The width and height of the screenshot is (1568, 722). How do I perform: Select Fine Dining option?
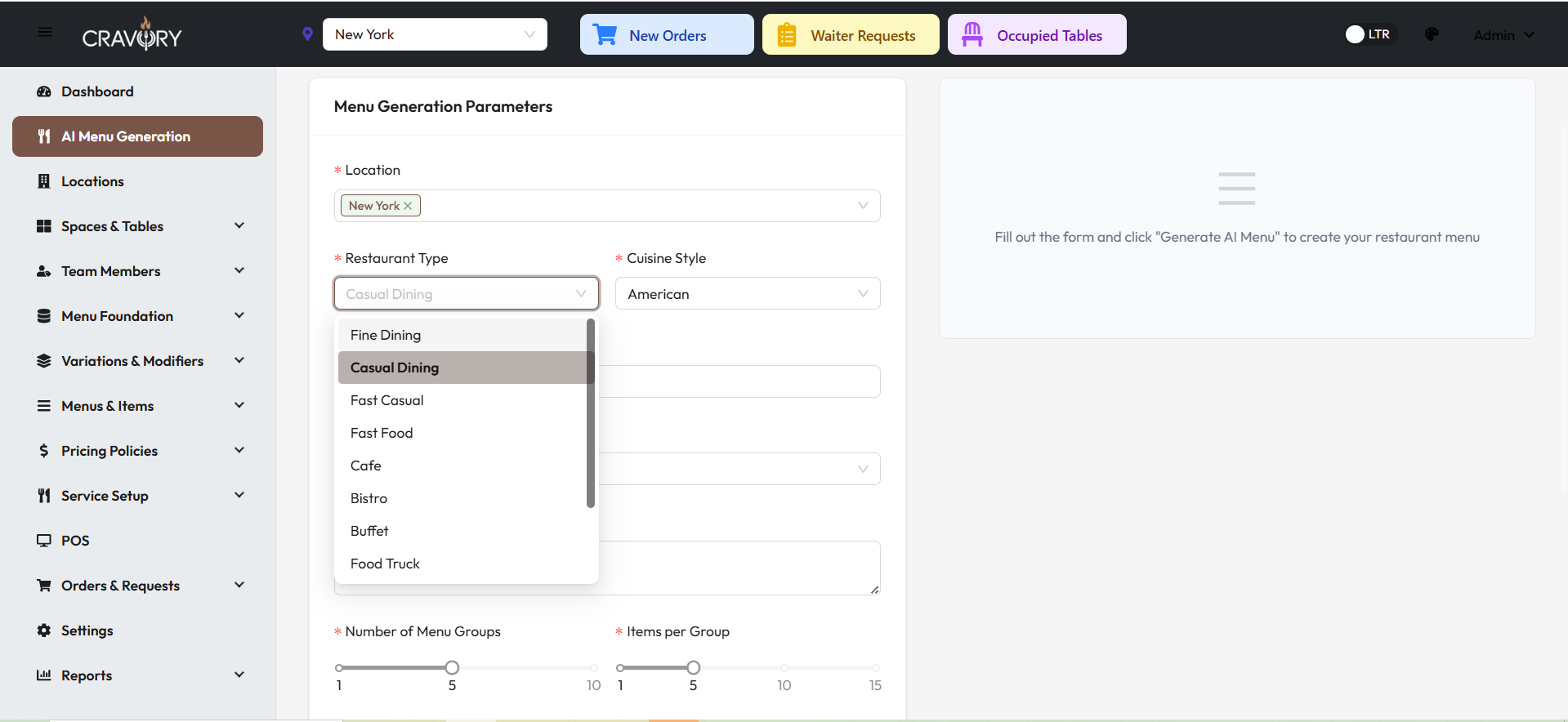tap(462, 335)
